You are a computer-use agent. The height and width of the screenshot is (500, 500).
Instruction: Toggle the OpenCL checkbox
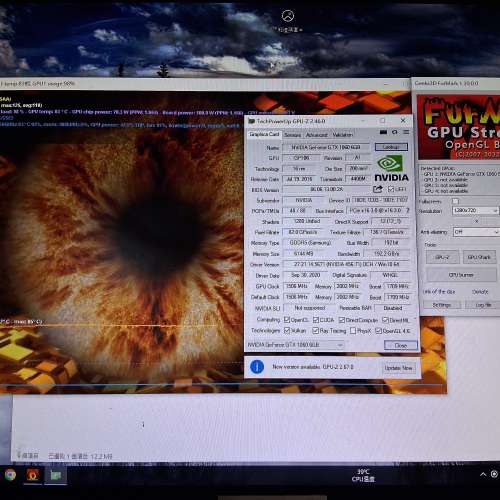287,320
